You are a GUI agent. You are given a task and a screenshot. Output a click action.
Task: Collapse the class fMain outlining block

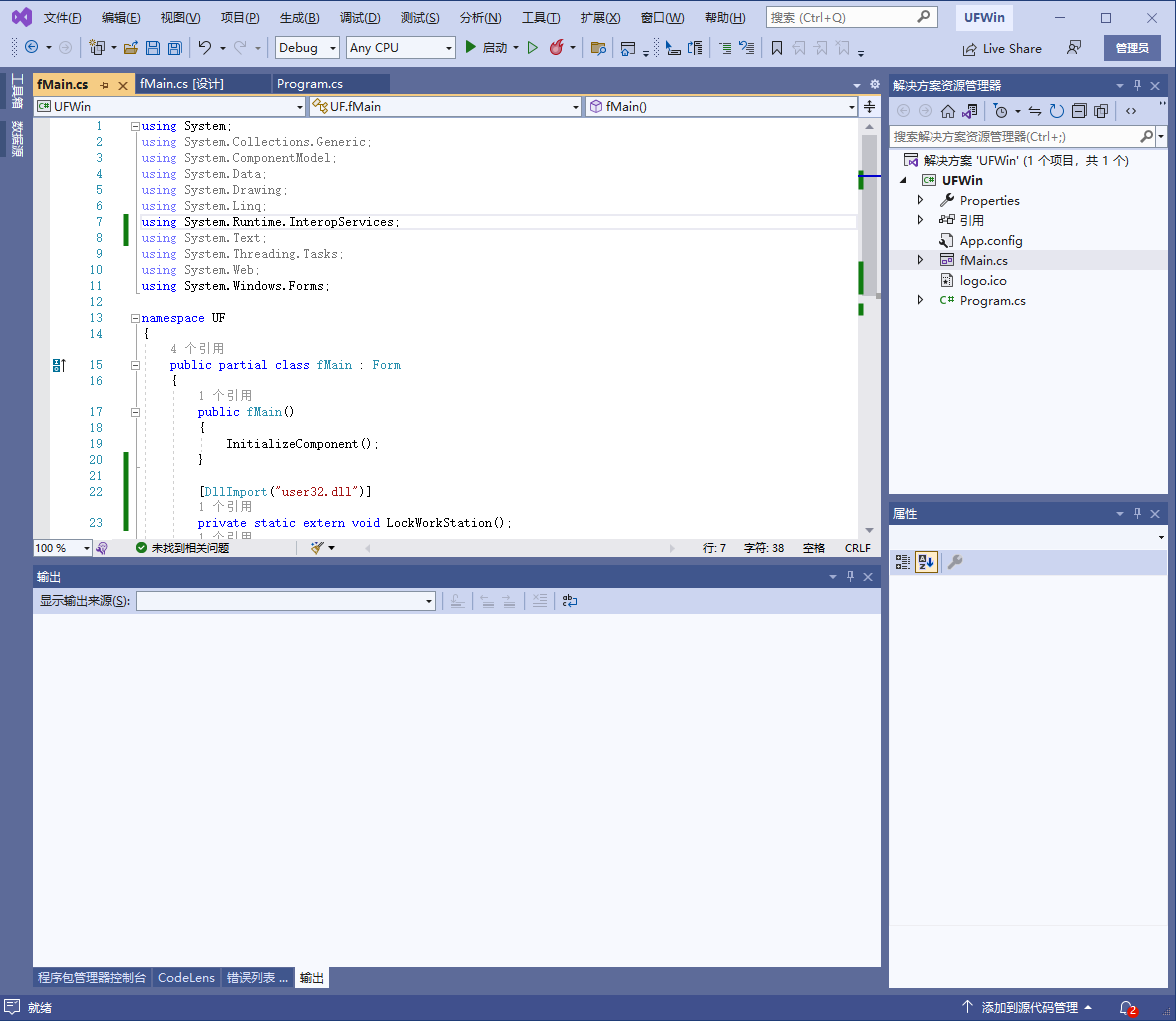point(135,365)
